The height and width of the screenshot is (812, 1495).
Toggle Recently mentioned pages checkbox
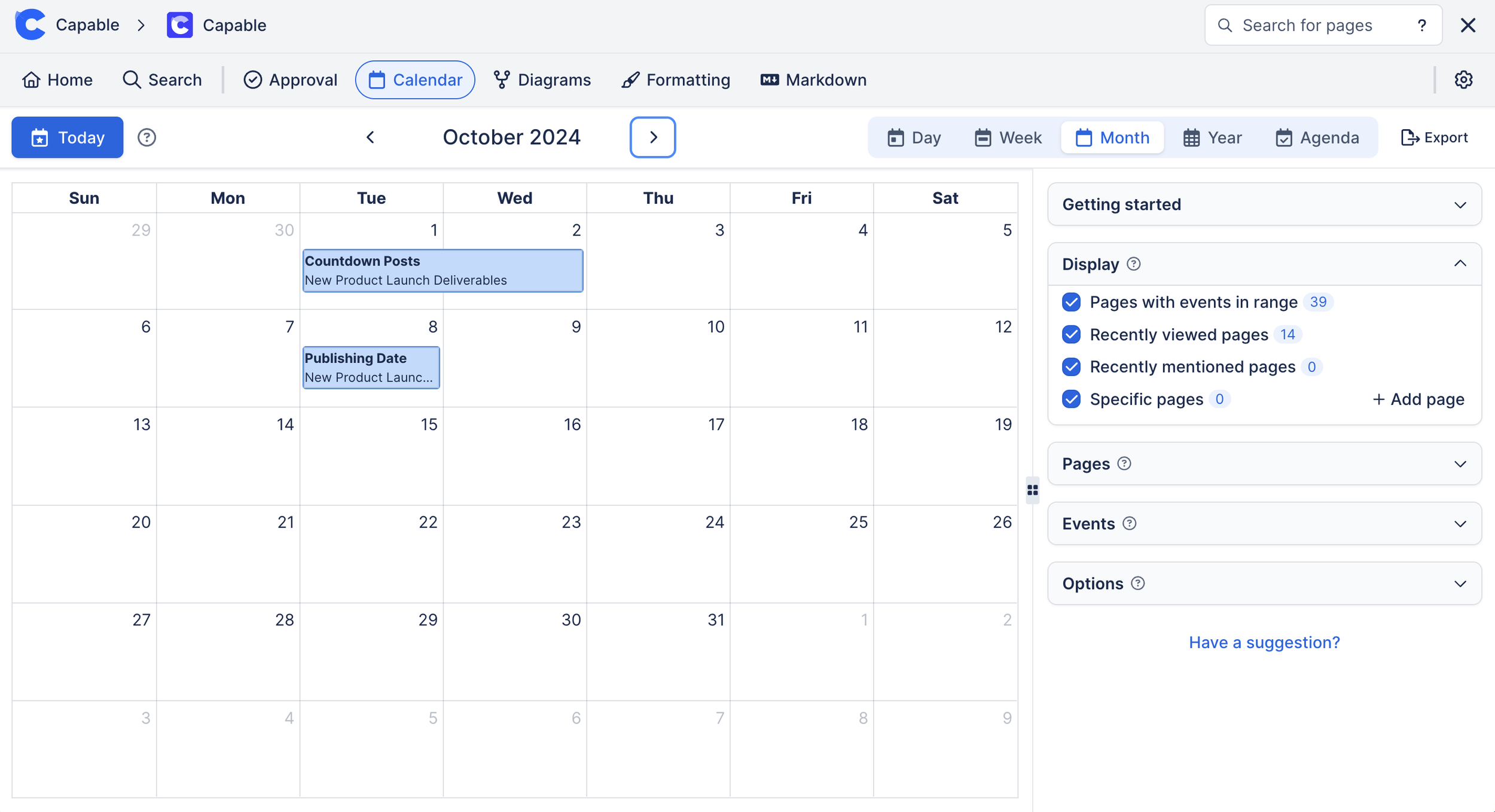[1072, 367]
